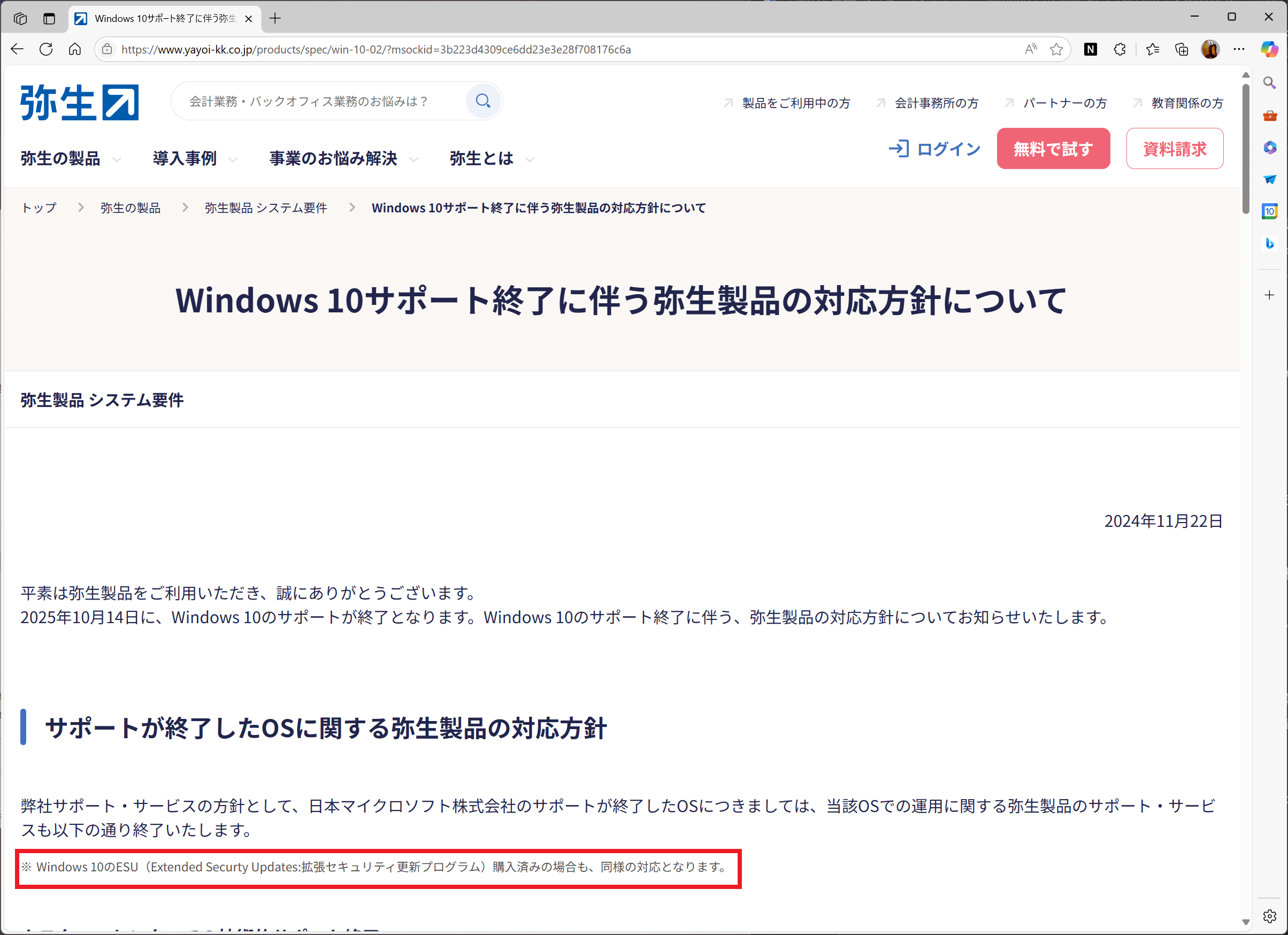Viewport: 1288px width, 935px height.
Task: Activate the Read aloud icon in address bar
Action: [1030, 49]
